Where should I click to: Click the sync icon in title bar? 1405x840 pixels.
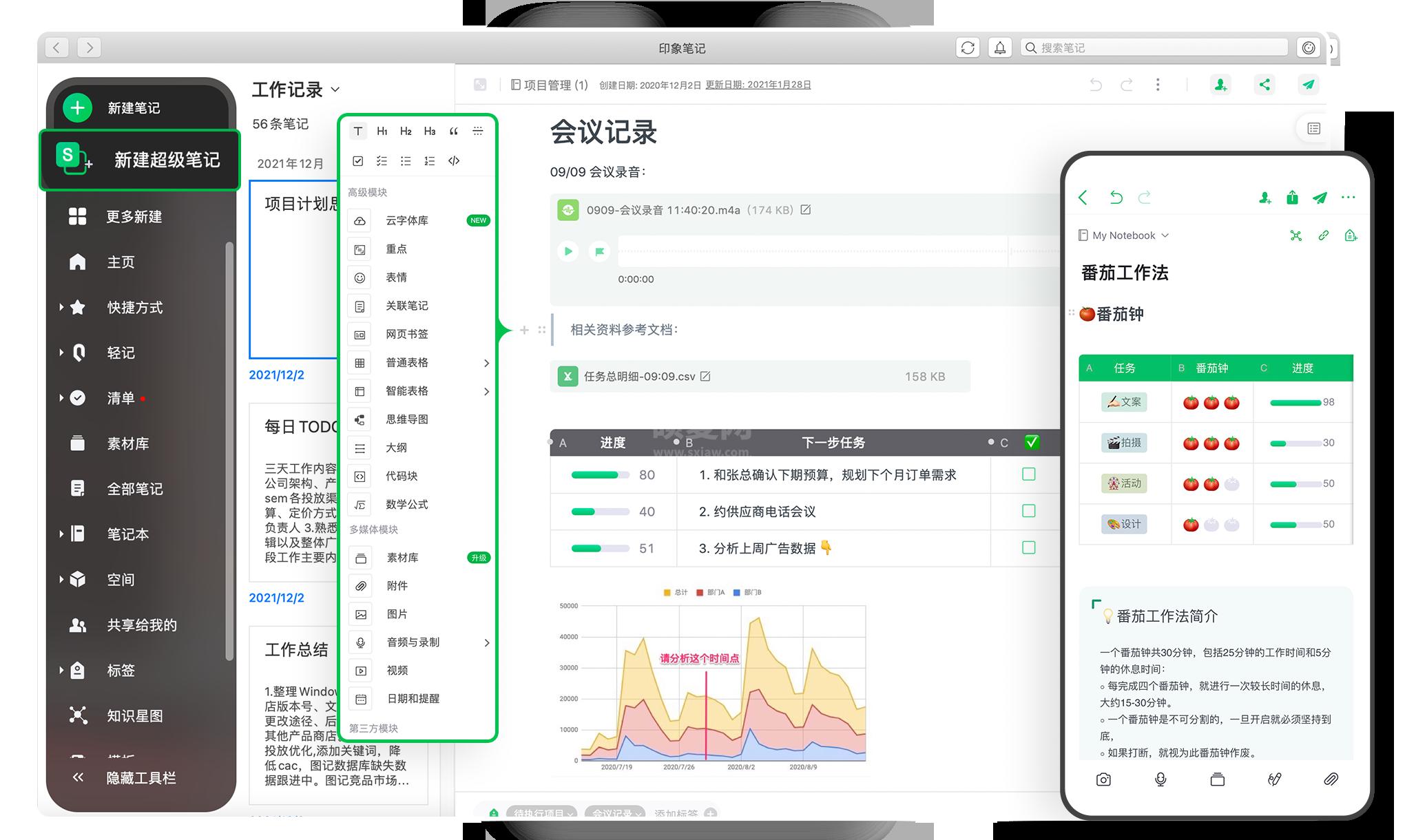tap(968, 48)
